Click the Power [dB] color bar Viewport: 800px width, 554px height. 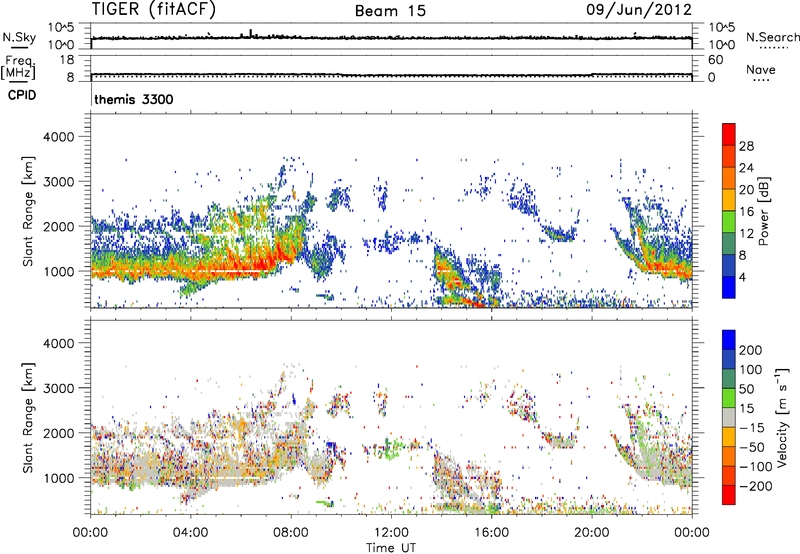[x=729, y=211]
